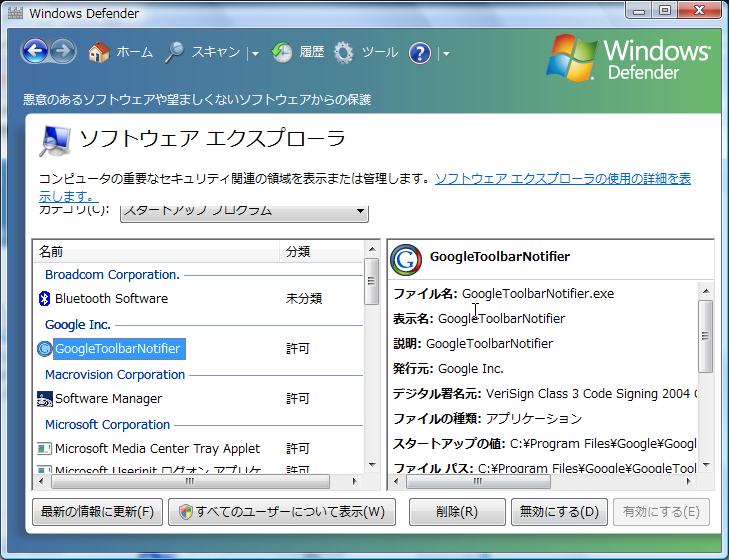Click the 削除(R) button

[456, 512]
